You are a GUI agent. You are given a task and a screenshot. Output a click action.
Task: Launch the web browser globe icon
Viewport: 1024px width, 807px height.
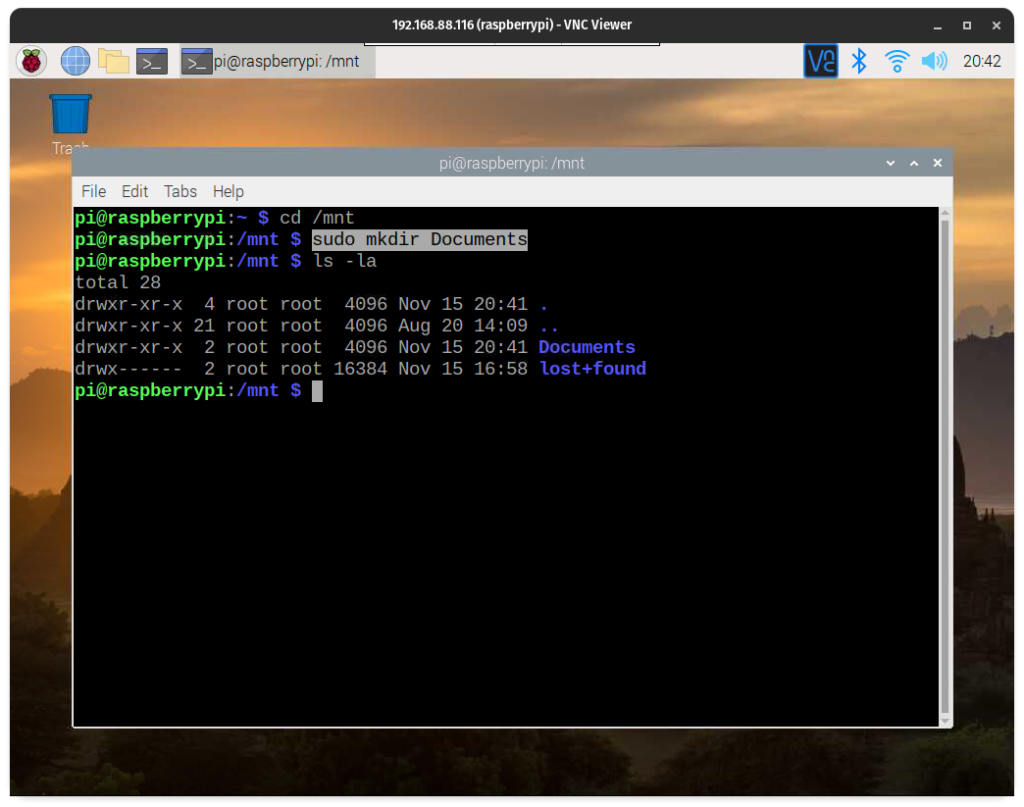(75, 61)
